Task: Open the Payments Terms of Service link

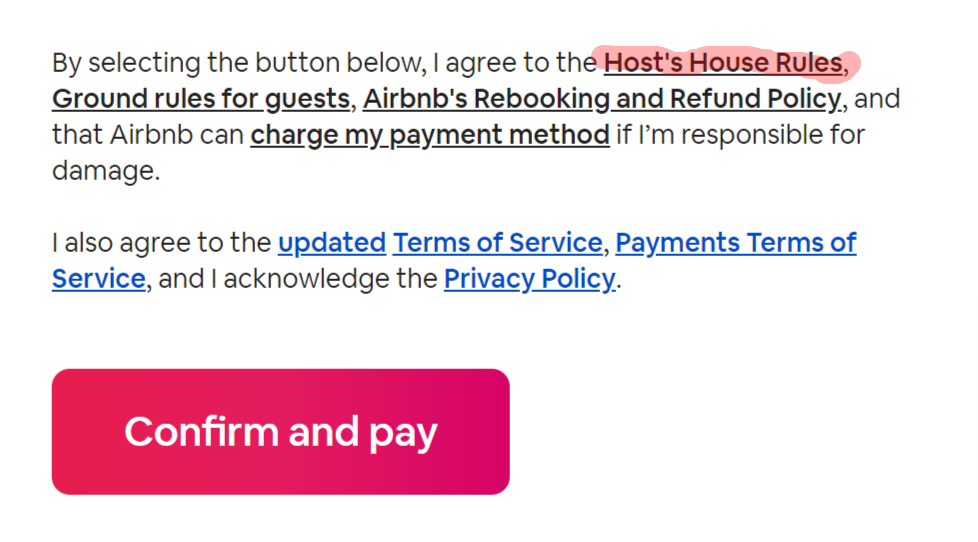Action: [x=735, y=243]
